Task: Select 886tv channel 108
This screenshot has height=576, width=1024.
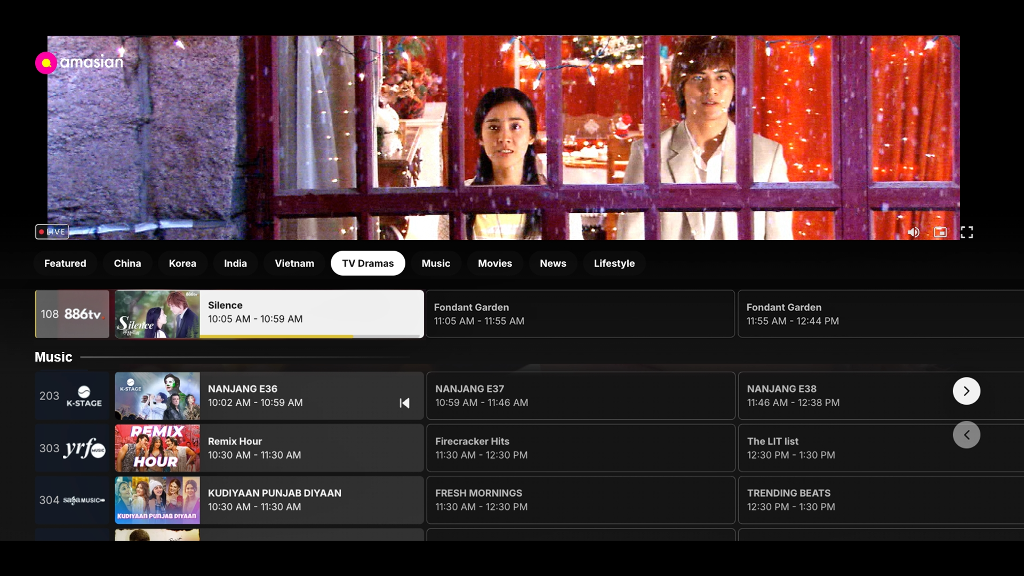Action: click(72, 314)
